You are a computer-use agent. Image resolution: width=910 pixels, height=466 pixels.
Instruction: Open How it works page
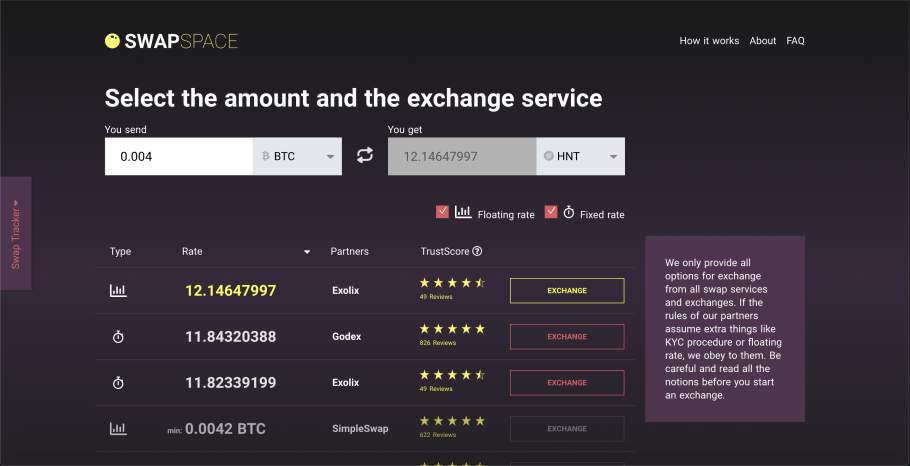[x=709, y=41]
